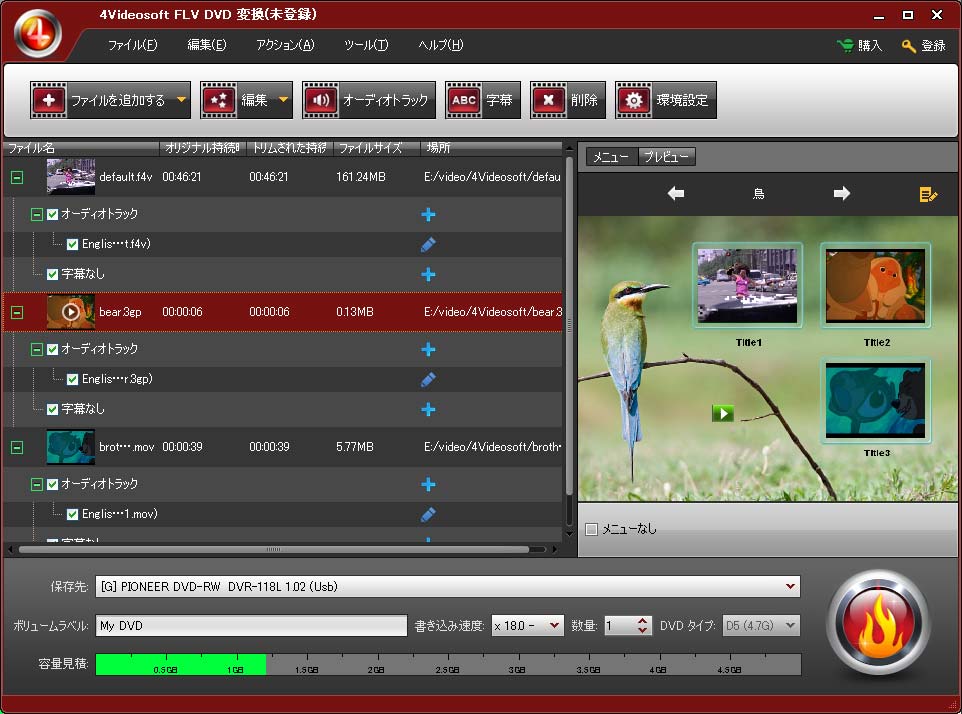The image size is (962, 714).
Task: Click the 削除 delete button
Action: click(x=568, y=100)
